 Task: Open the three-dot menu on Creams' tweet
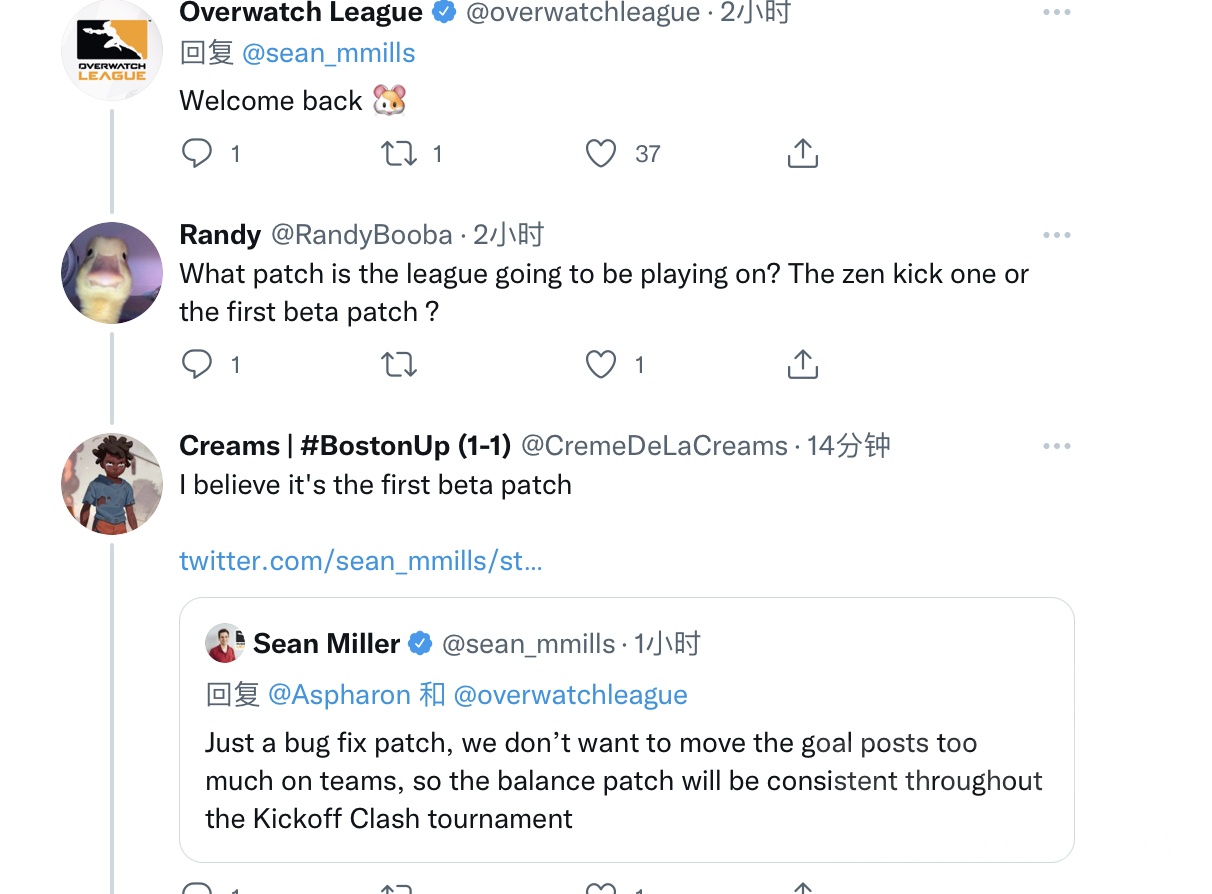(x=1056, y=445)
